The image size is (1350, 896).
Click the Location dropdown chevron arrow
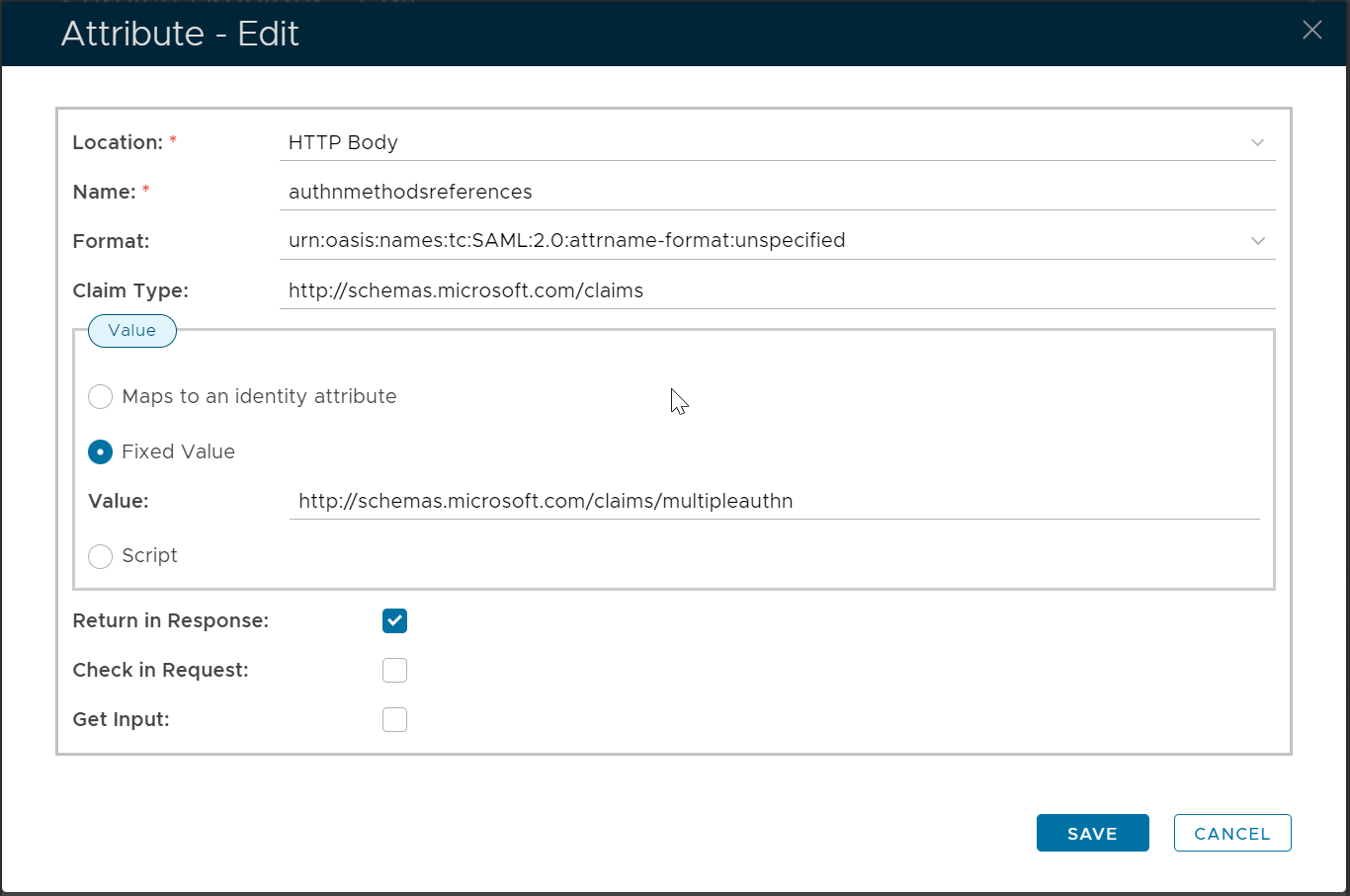tap(1257, 142)
